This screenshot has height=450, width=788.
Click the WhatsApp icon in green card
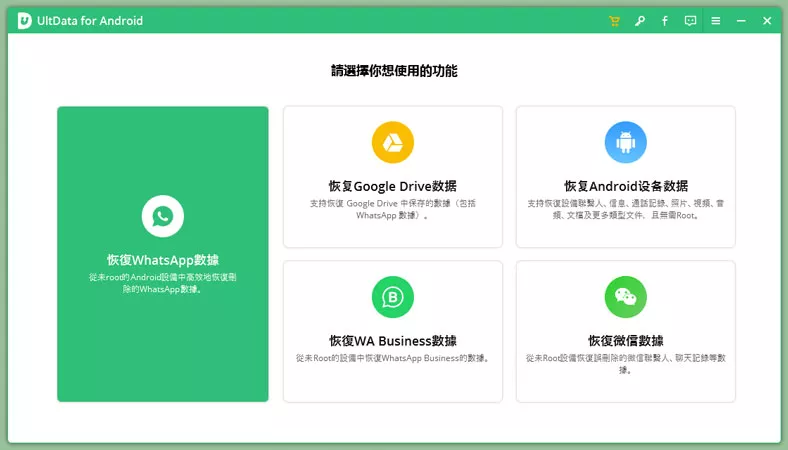(x=162, y=216)
